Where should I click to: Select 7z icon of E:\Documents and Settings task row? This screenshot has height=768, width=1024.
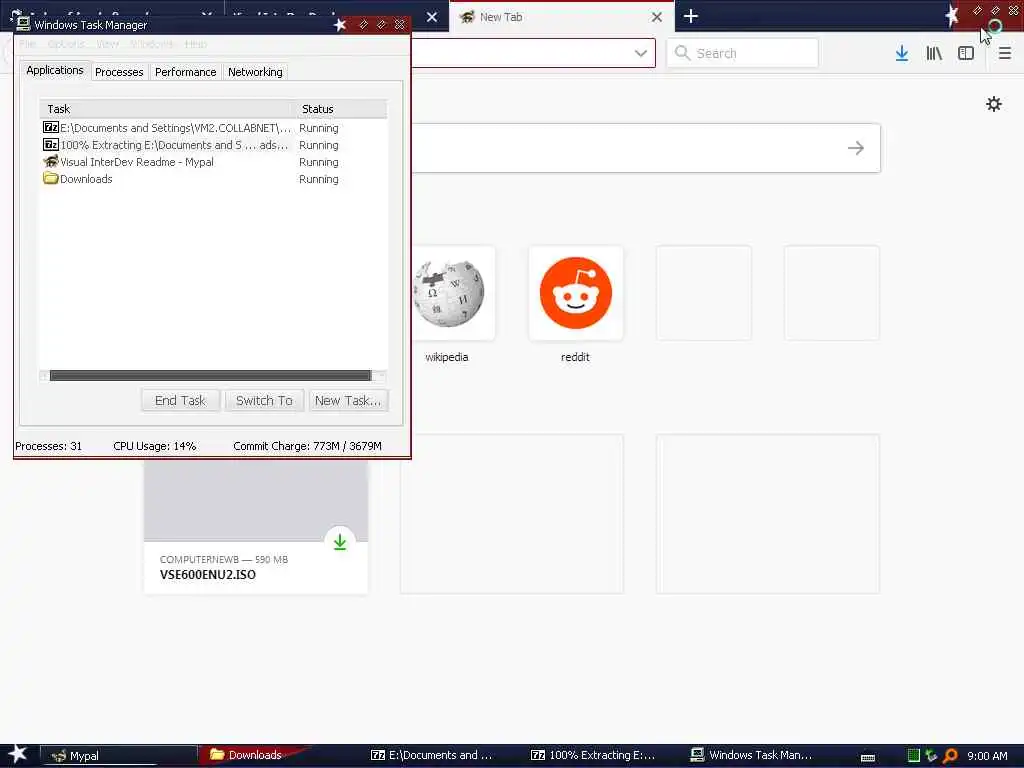51,127
